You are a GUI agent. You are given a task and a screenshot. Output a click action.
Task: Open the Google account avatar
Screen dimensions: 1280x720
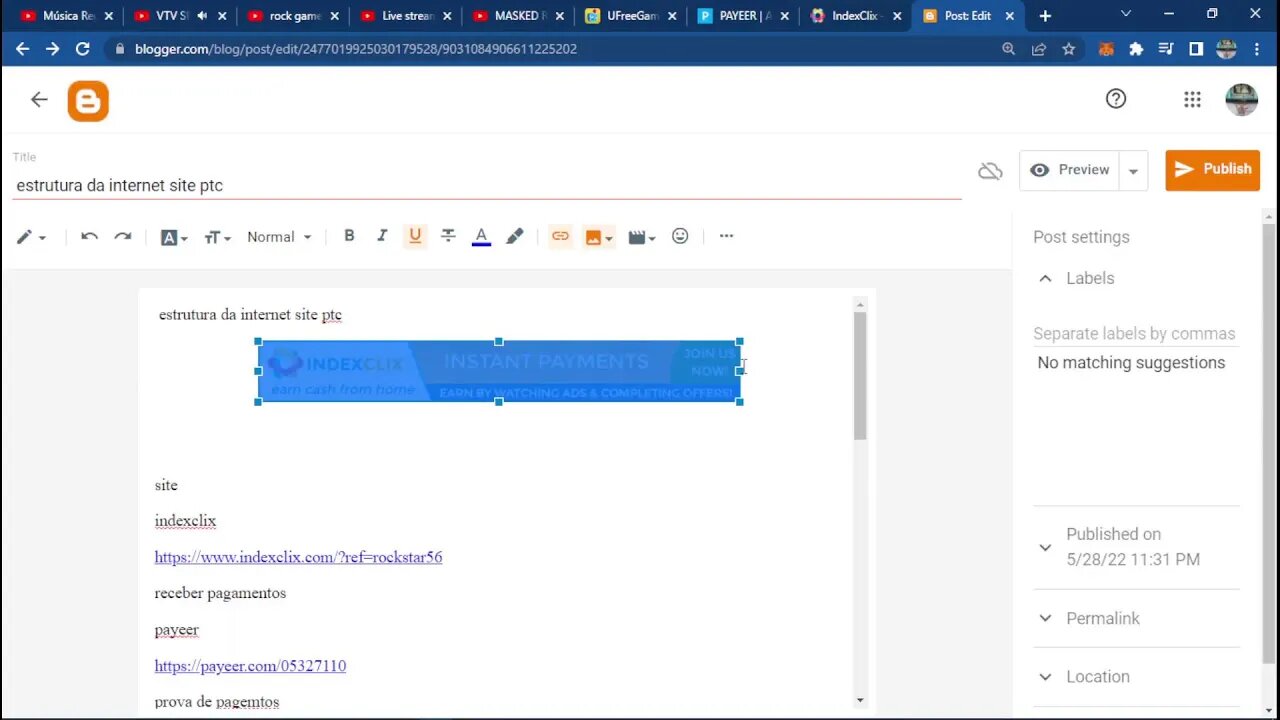click(x=1242, y=99)
